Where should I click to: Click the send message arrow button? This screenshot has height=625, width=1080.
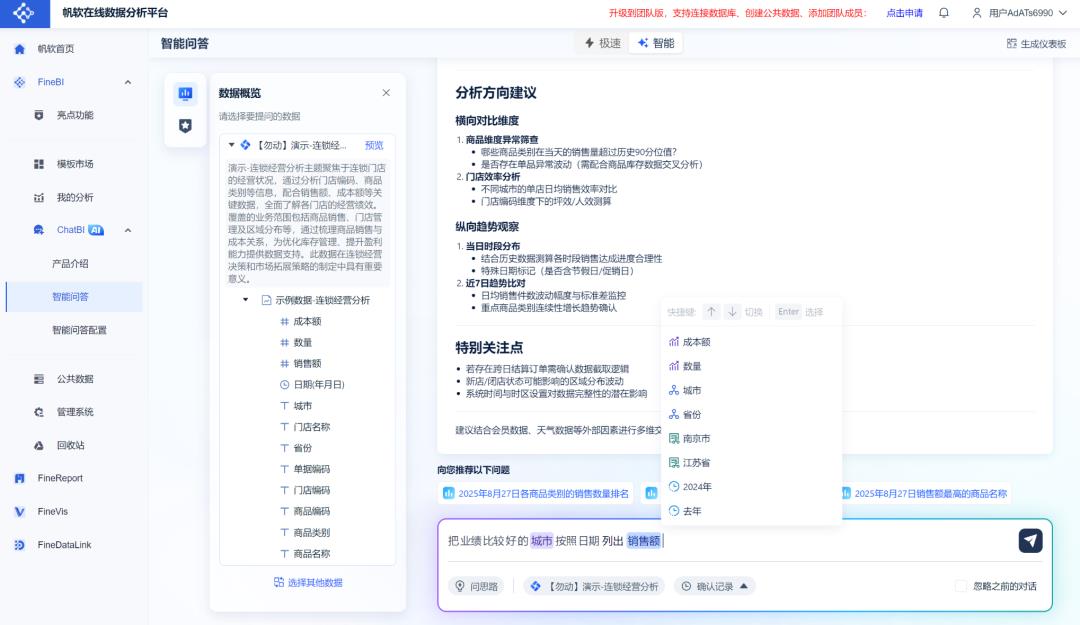1030,540
